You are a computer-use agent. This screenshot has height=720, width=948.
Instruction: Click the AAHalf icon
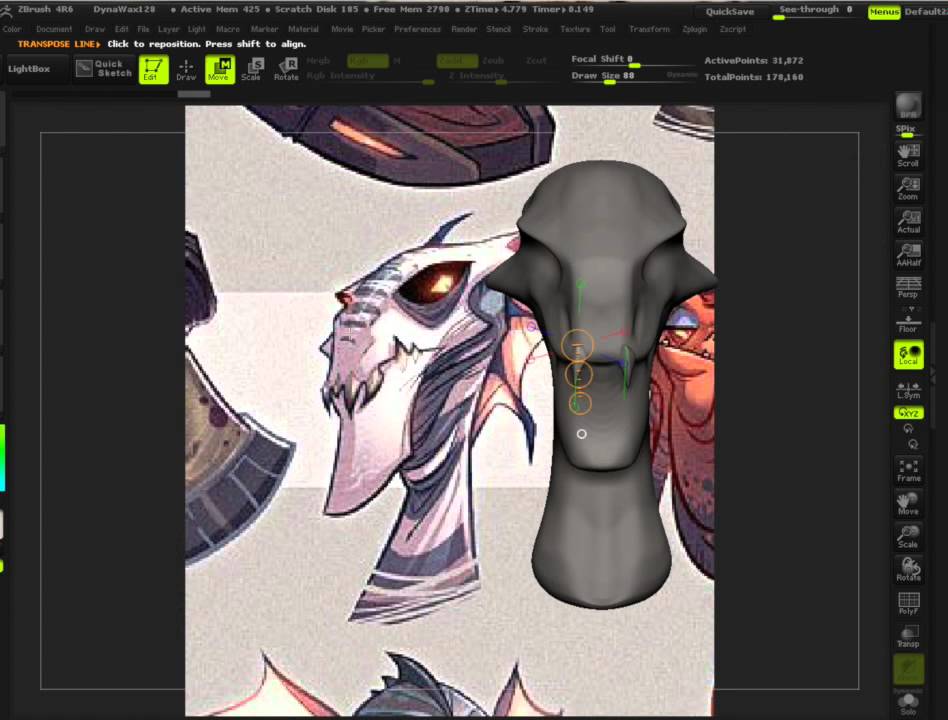coord(908,255)
